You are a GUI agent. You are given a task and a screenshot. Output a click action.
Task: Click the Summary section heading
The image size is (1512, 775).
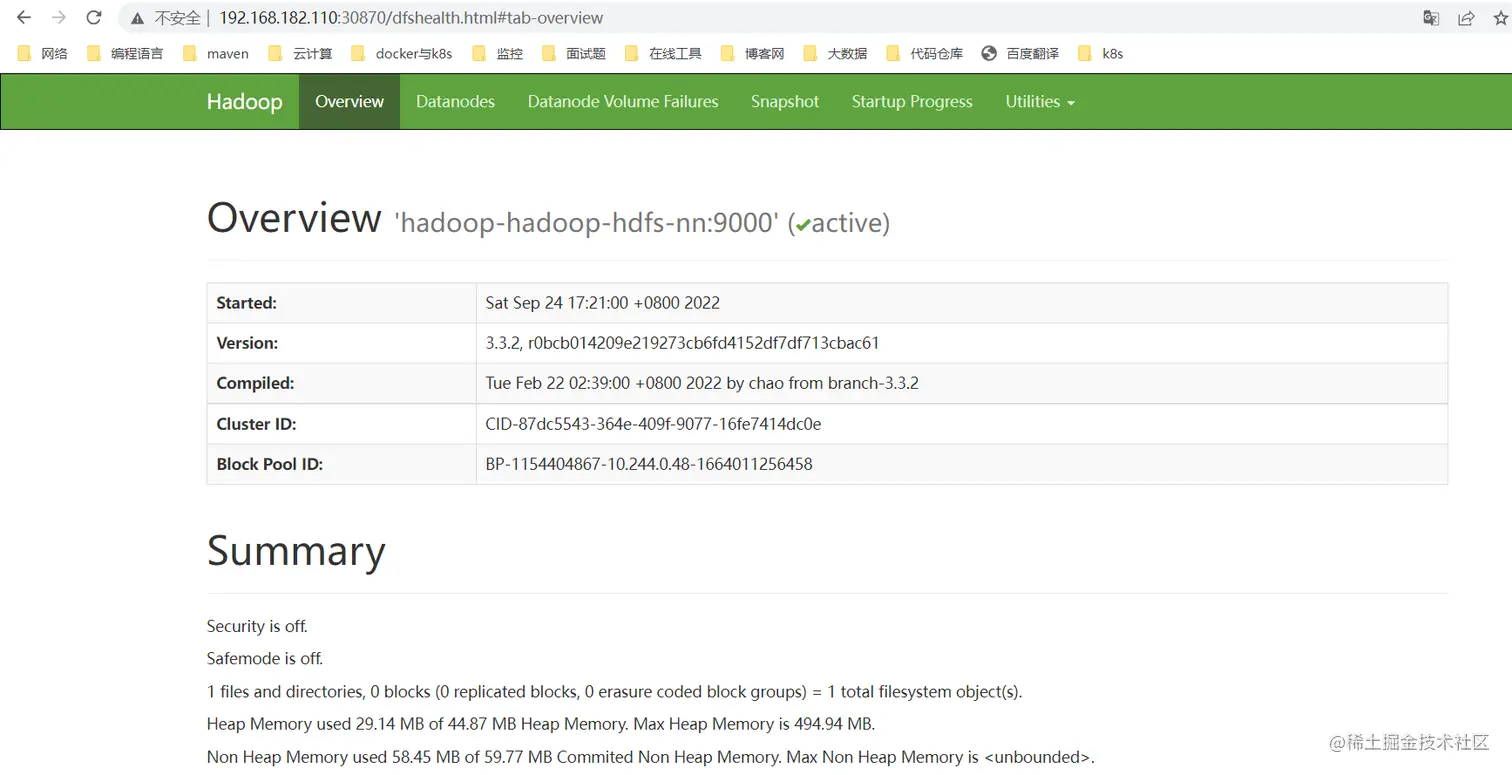pyautogui.click(x=296, y=551)
